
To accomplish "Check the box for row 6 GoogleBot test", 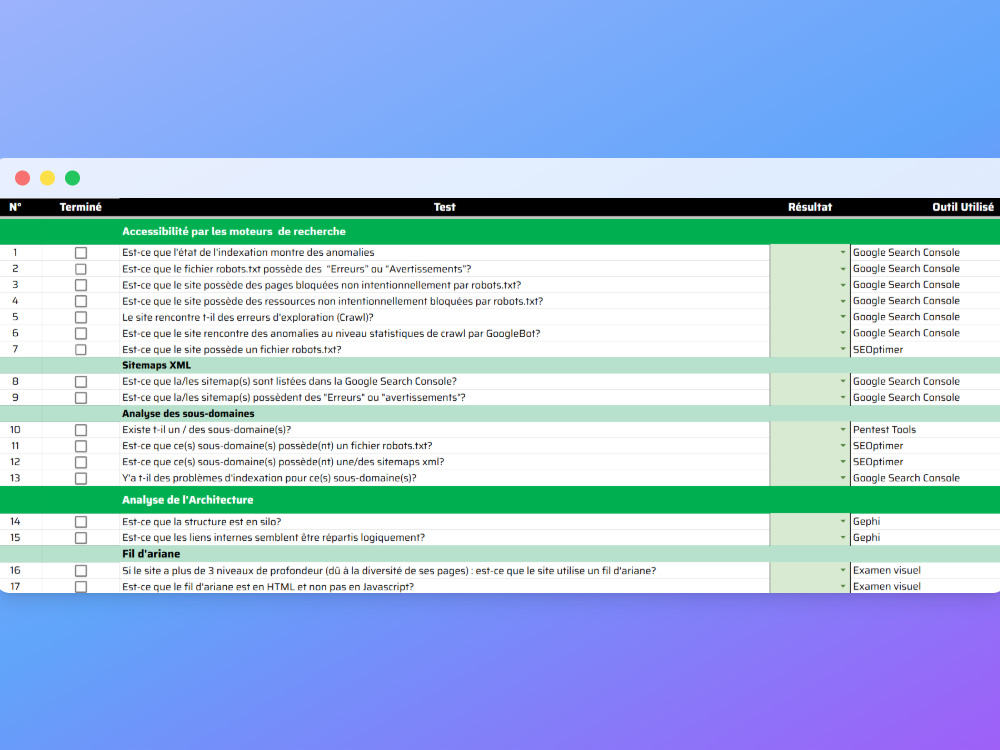I will coord(81,334).
